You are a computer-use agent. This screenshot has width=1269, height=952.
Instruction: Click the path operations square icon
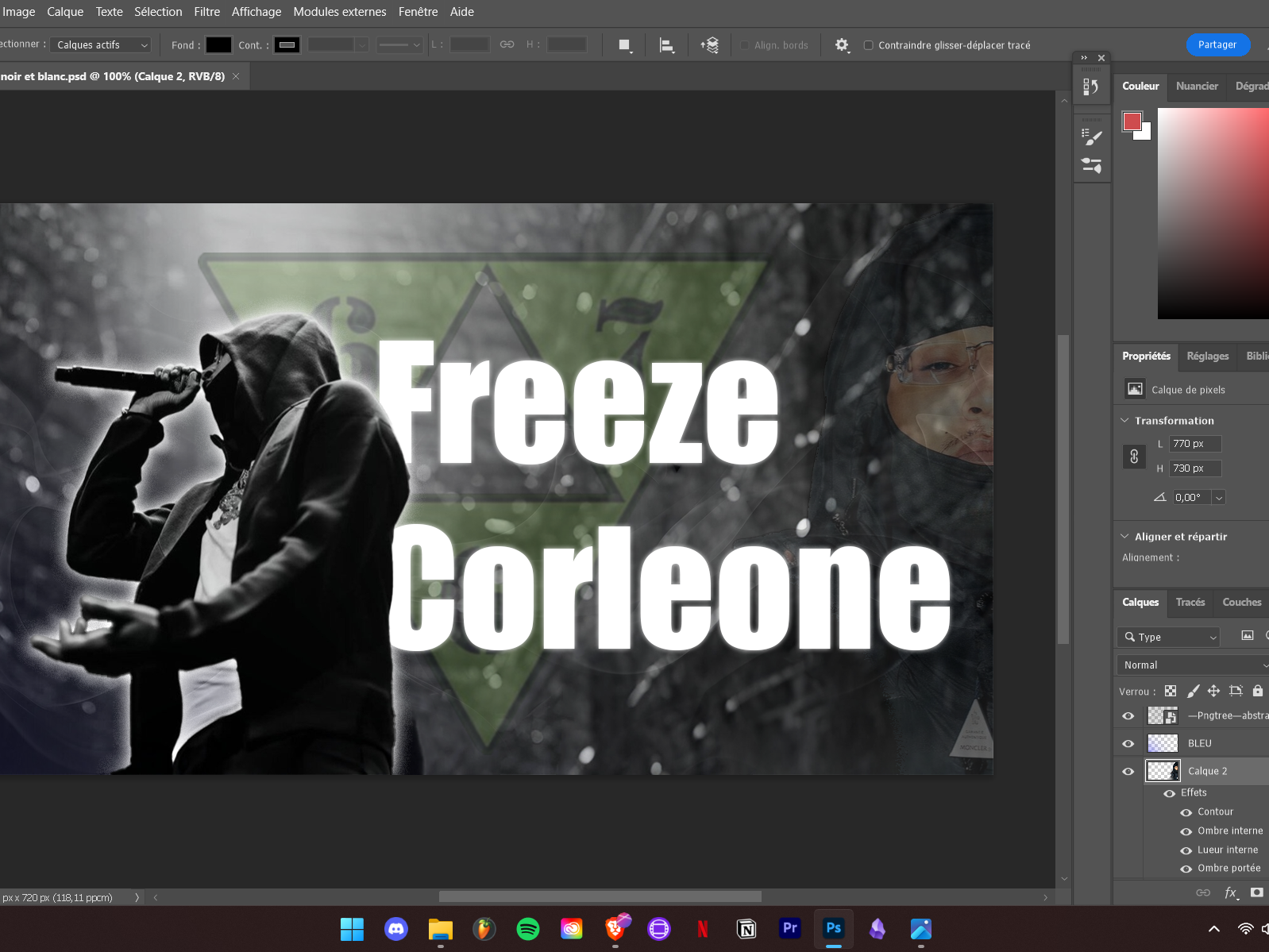point(625,45)
